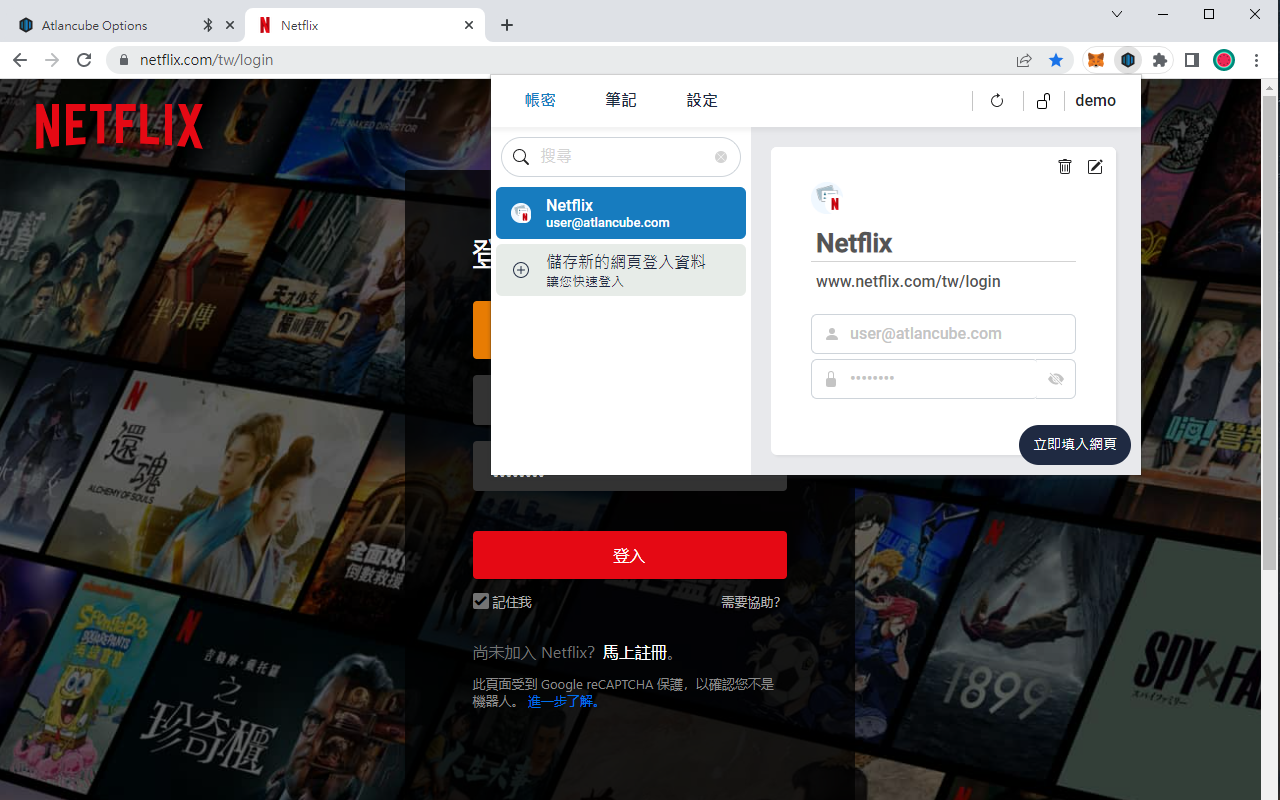
Task: Toggle the browser side panel
Action: tap(1192, 60)
